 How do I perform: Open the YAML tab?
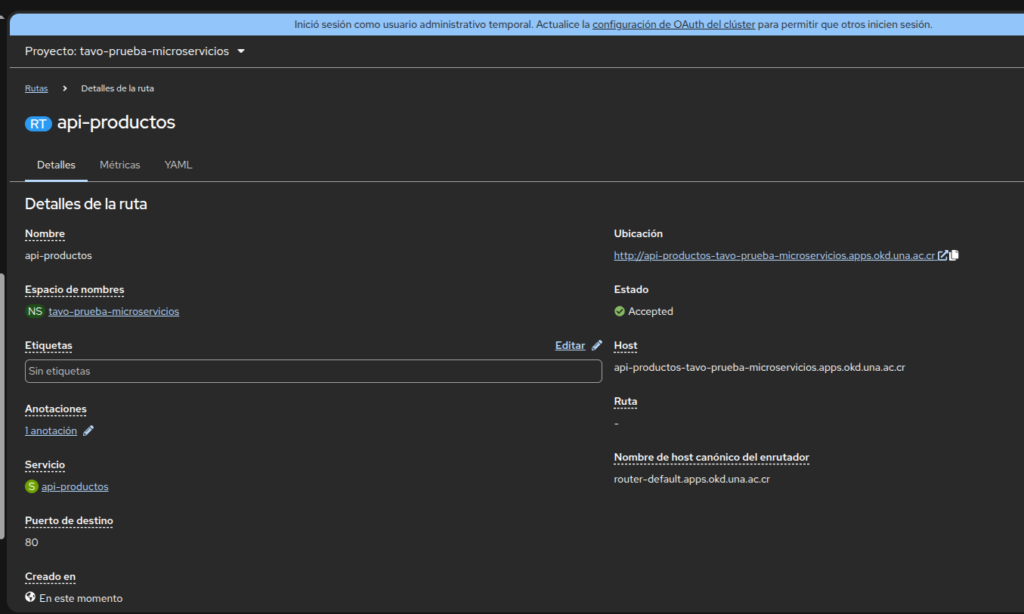coord(178,164)
